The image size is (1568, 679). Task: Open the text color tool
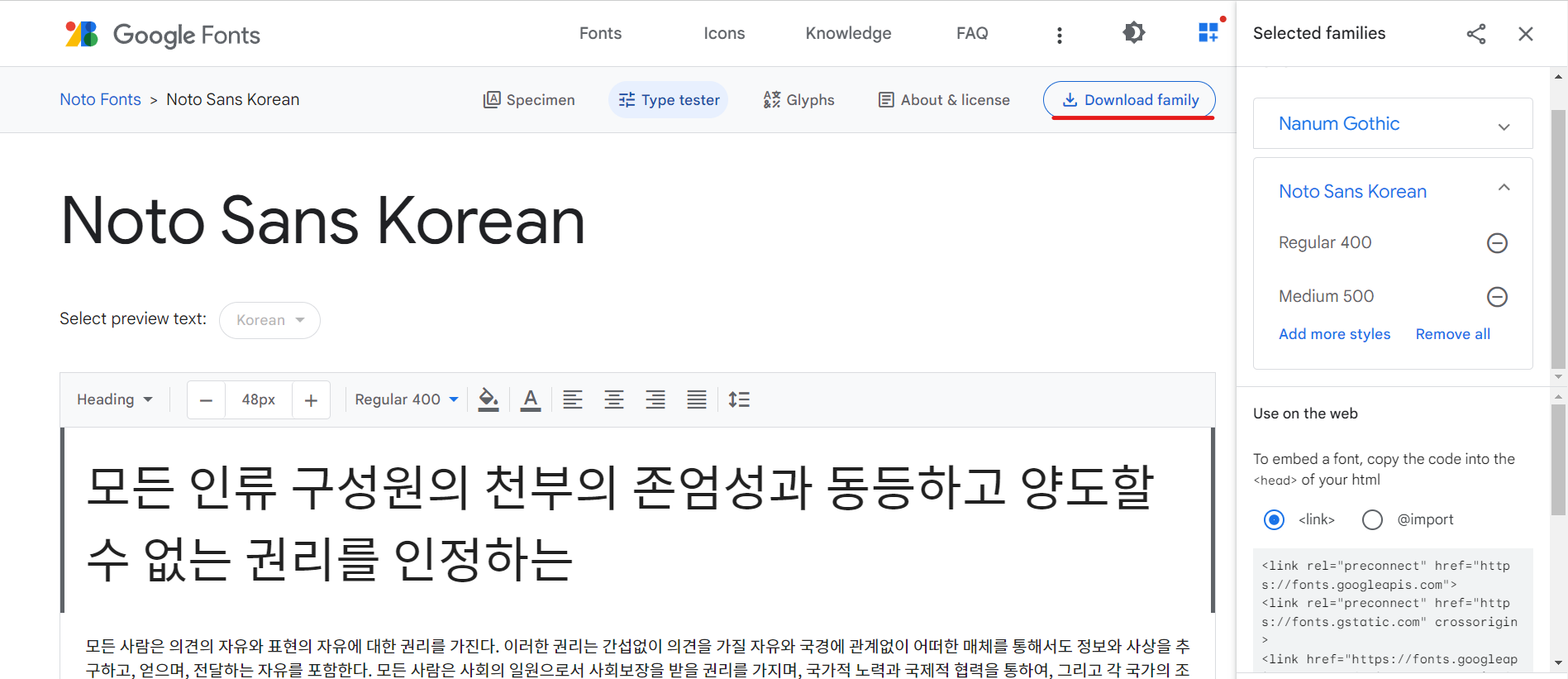[x=531, y=399]
